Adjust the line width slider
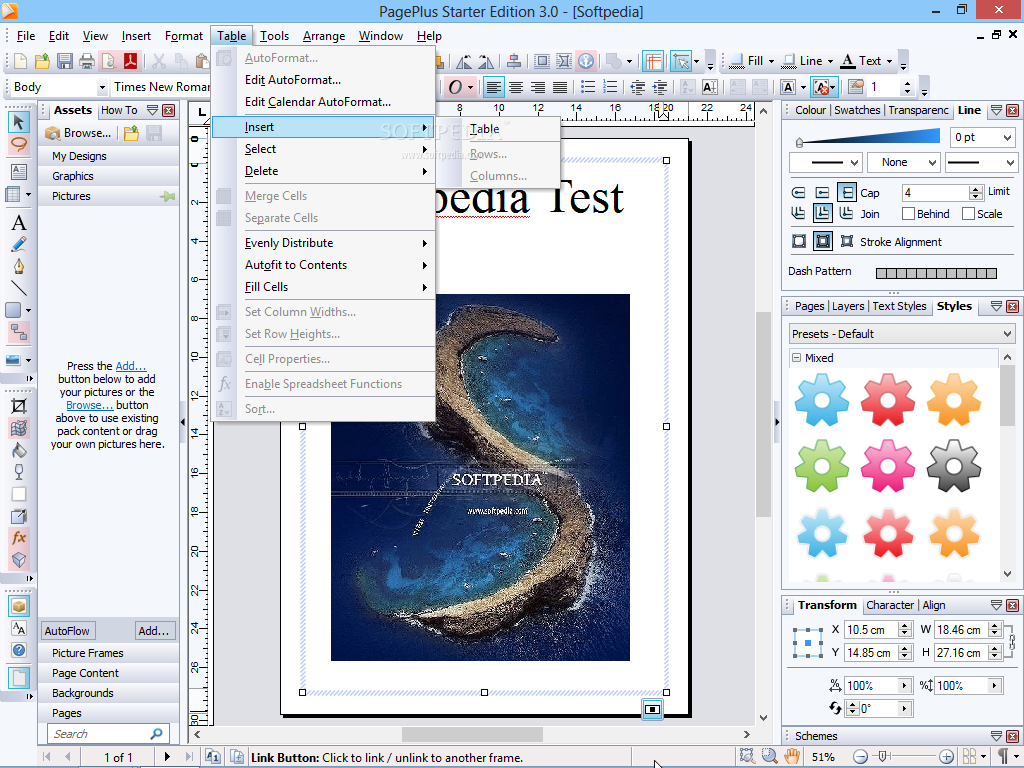Screen dimensions: 1024x768 pyautogui.click(x=800, y=142)
